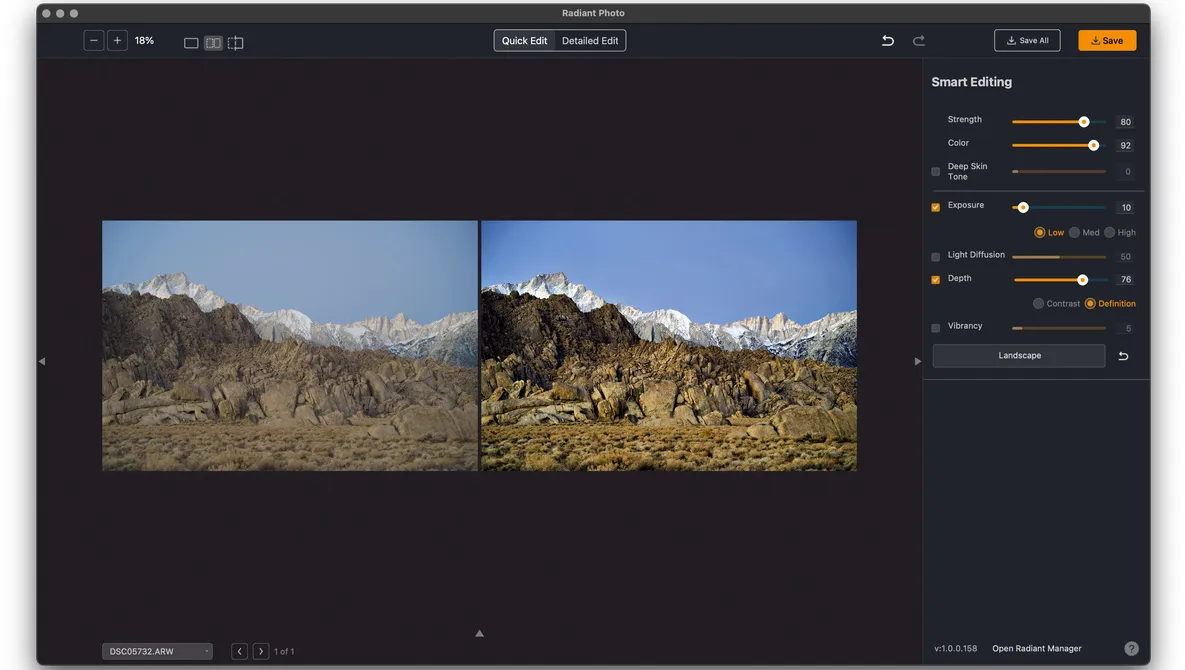Select the Contrast option under Depth
Image resolution: width=1185 pixels, height=670 pixels.
click(1038, 303)
